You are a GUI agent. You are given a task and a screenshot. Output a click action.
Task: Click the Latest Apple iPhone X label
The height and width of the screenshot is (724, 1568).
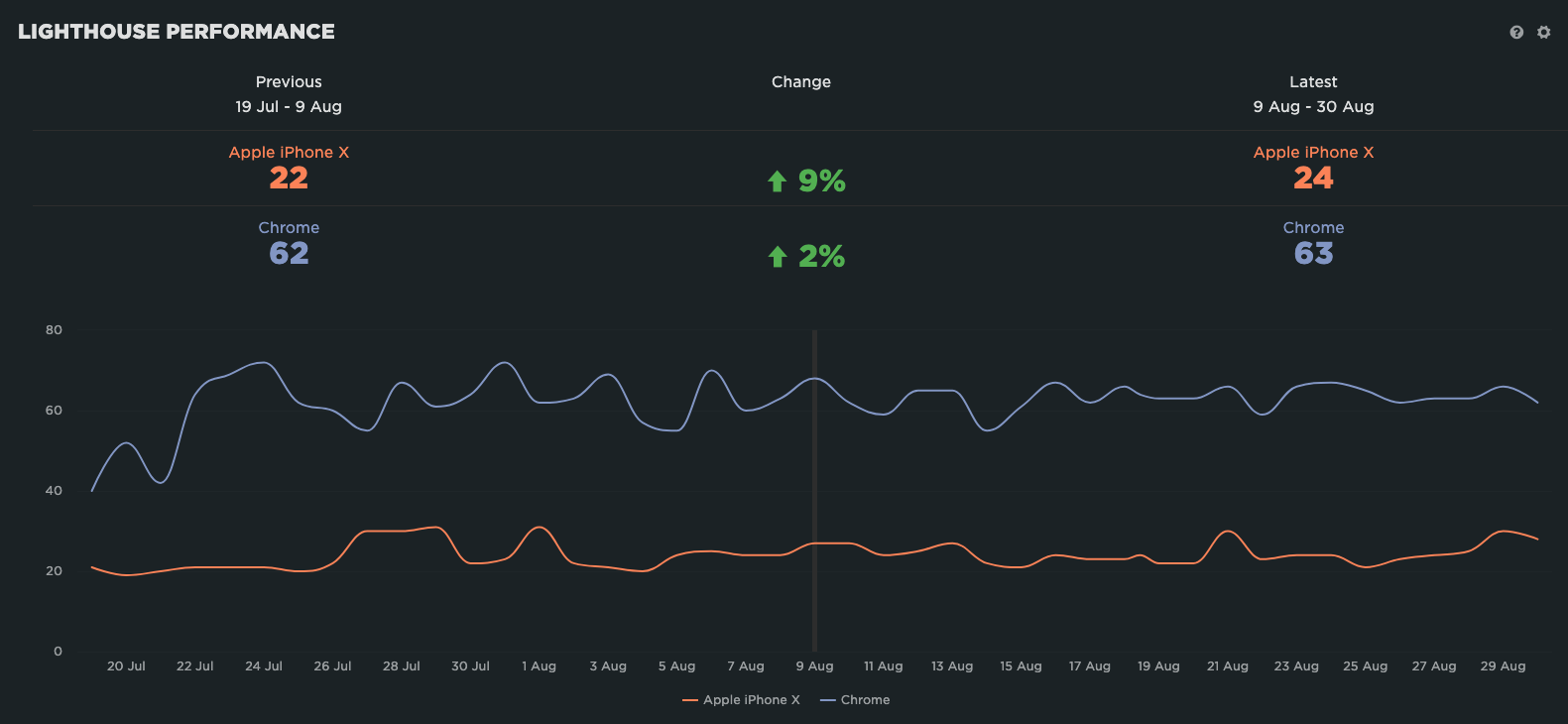click(x=1313, y=153)
